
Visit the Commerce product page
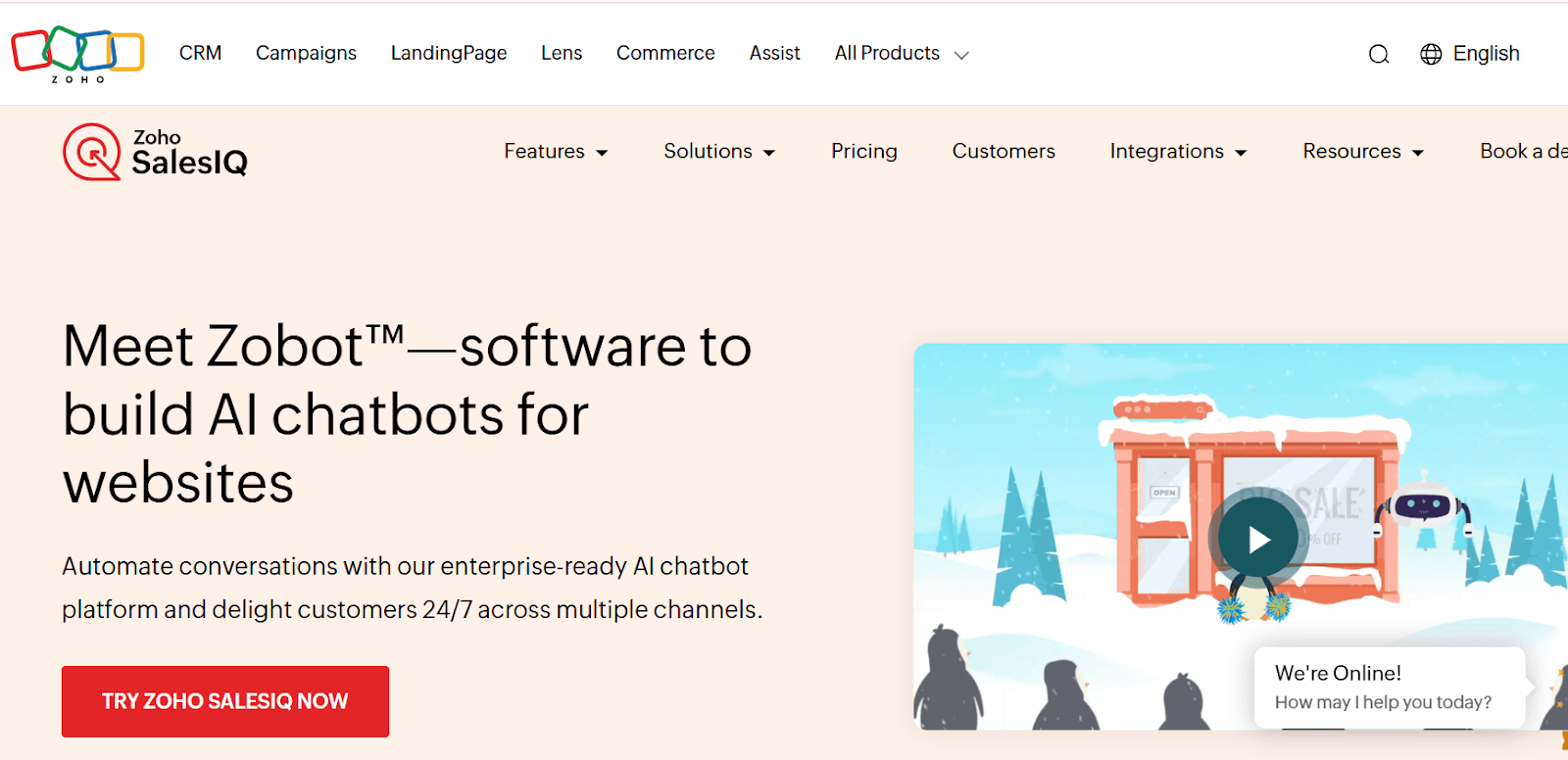tap(665, 53)
